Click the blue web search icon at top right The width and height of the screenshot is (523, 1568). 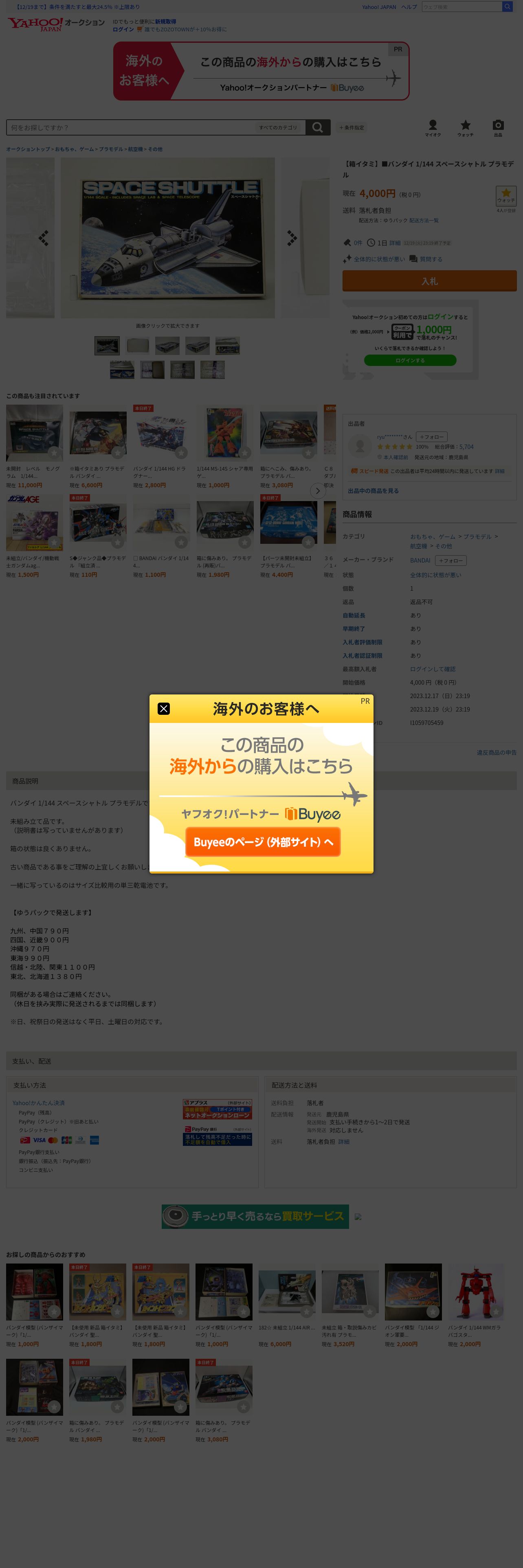(507, 7)
